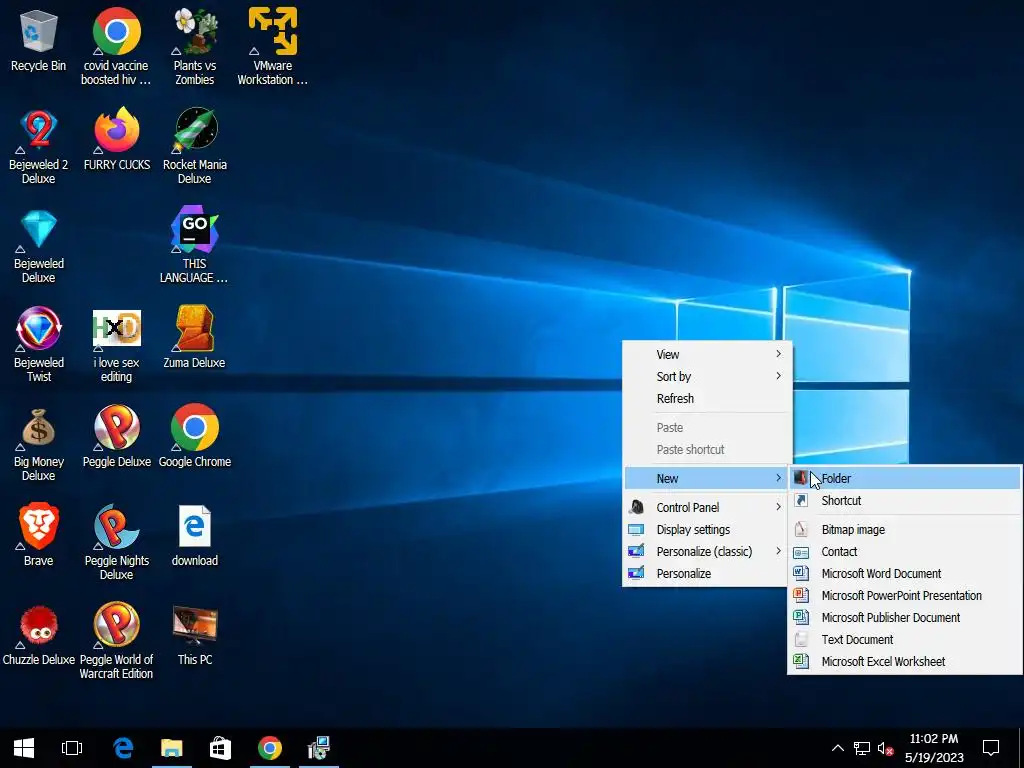This screenshot has height=768, width=1024.
Task: Create a new Folder
Action: (x=904, y=479)
